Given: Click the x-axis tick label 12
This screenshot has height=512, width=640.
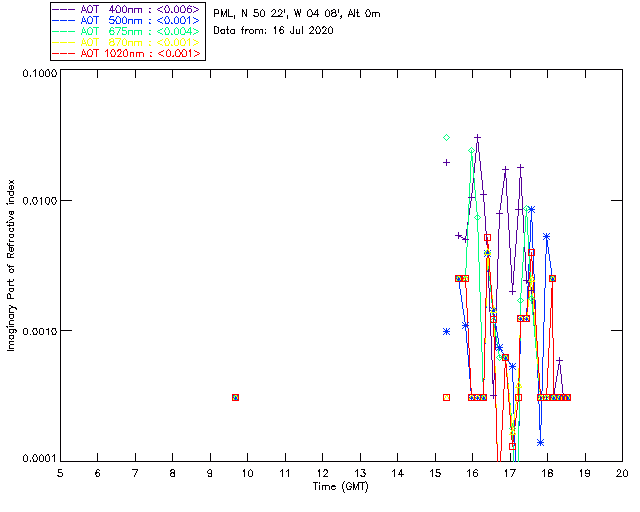Looking at the screenshot, I should coord(322,473).
